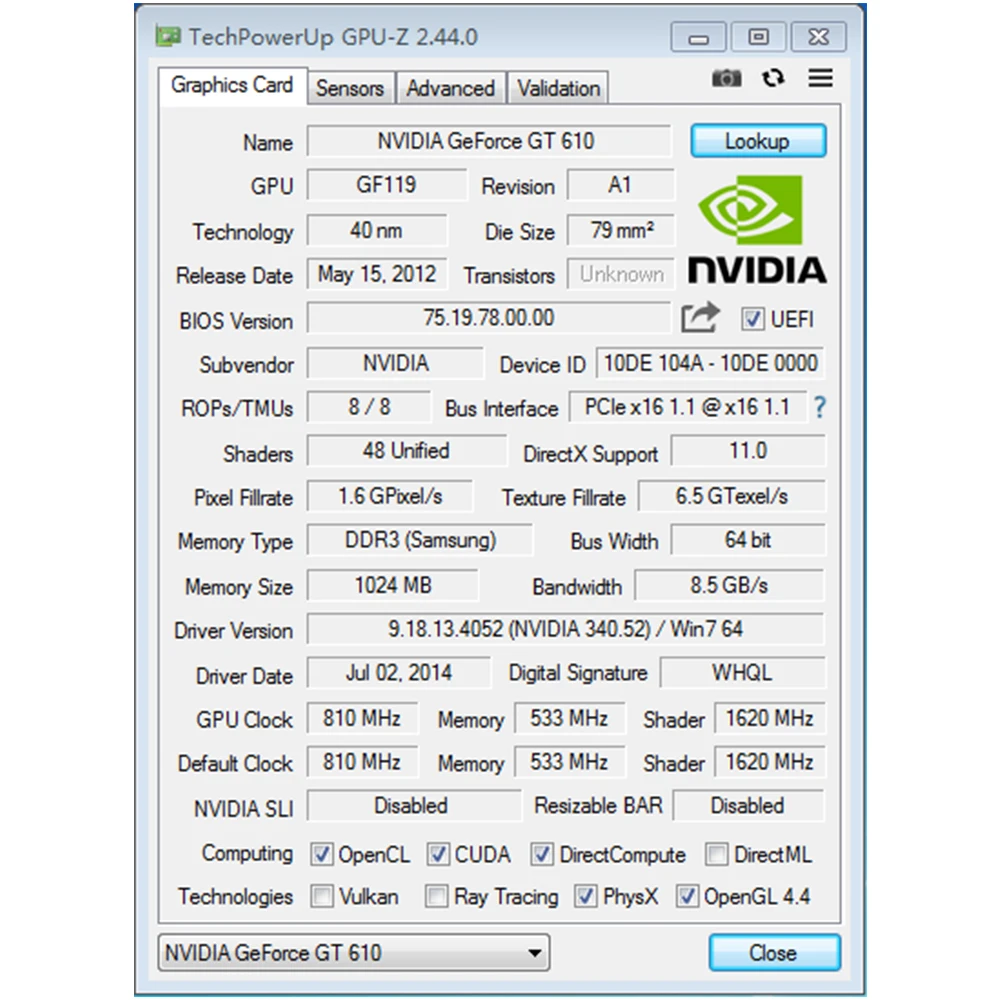Click the BIOS Version field 75.19.78.00.00
Screen dimensions: 1000x1000
click(x=489, y=318)
